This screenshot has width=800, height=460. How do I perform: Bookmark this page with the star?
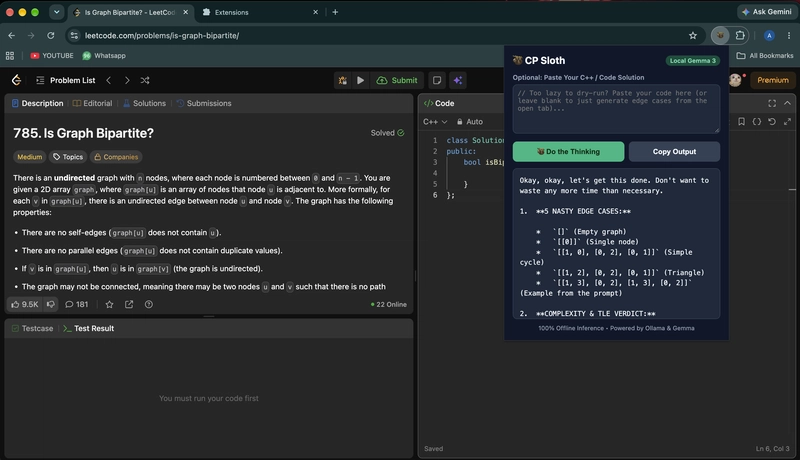coord(692,35)
